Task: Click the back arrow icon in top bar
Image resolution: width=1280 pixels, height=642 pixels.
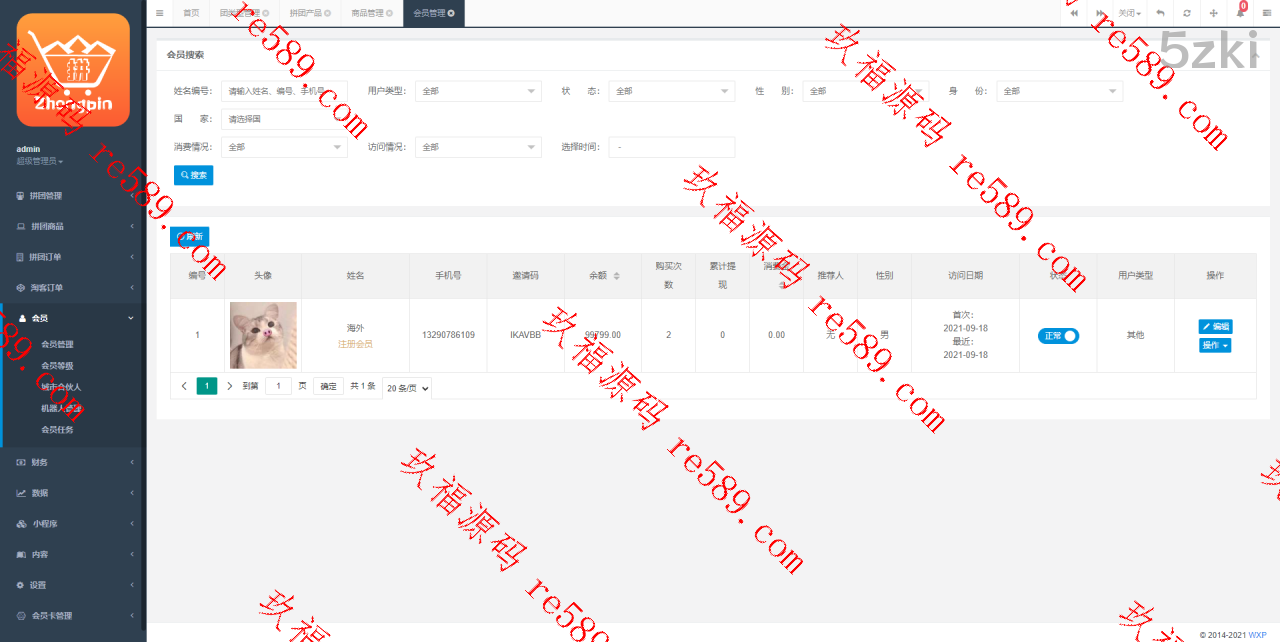Action: click(x=1160, y=13)
